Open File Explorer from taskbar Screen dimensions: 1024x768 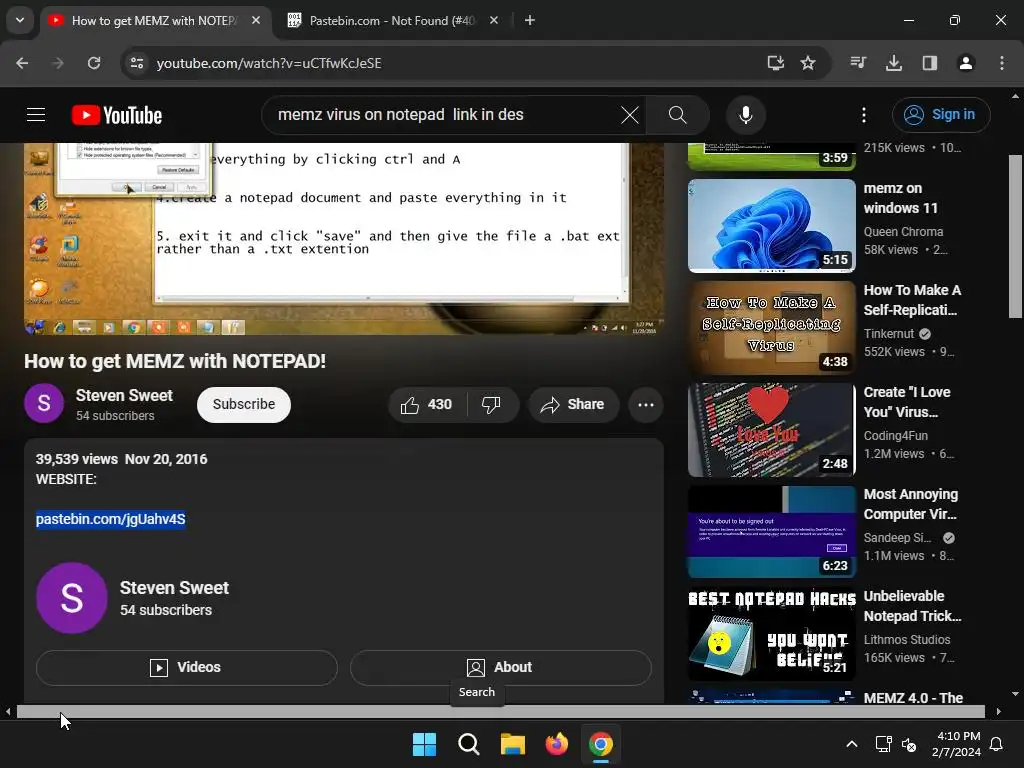513,744
